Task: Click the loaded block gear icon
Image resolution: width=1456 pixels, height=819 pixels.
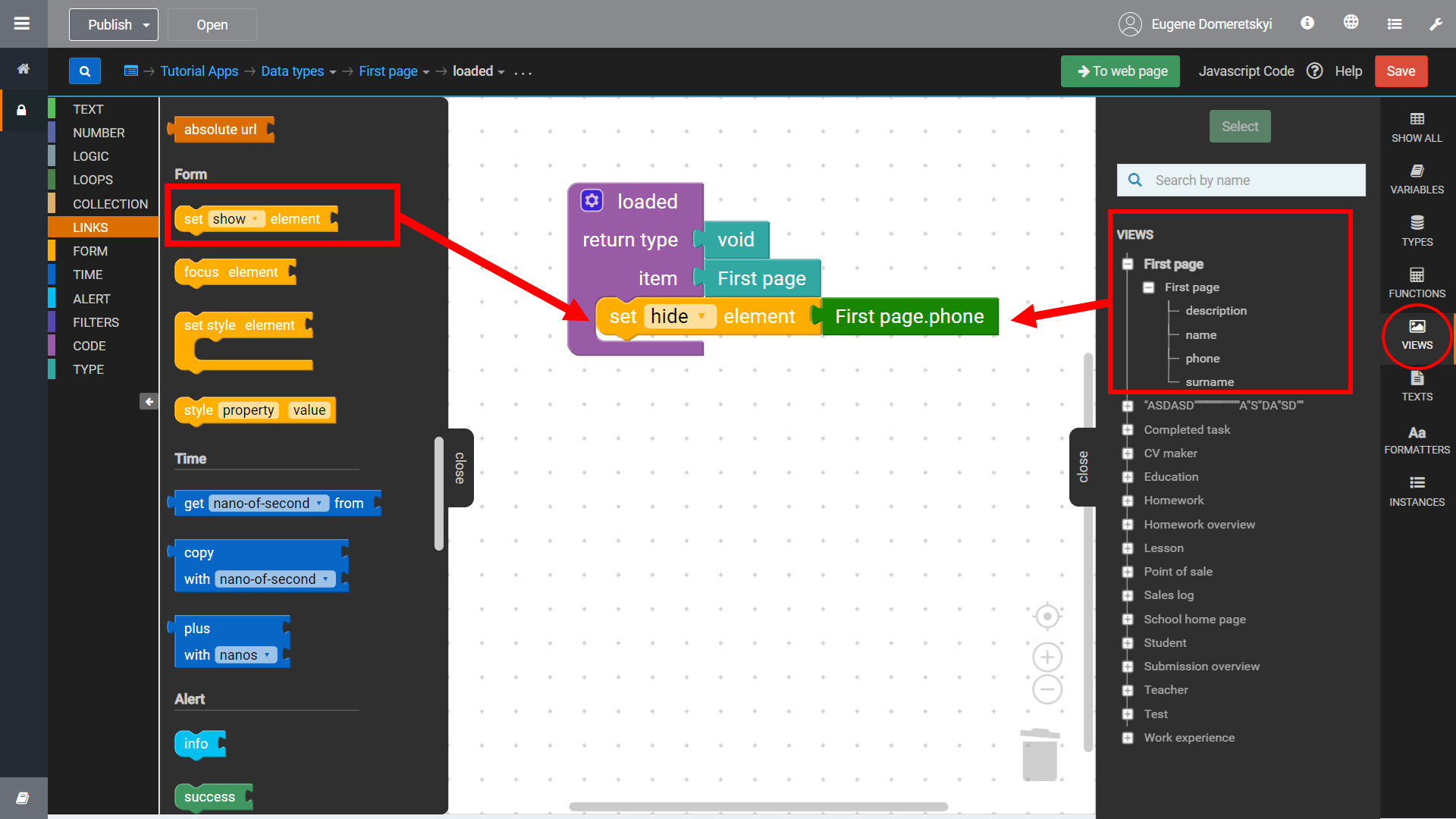Action: click(x=592, y=201)
